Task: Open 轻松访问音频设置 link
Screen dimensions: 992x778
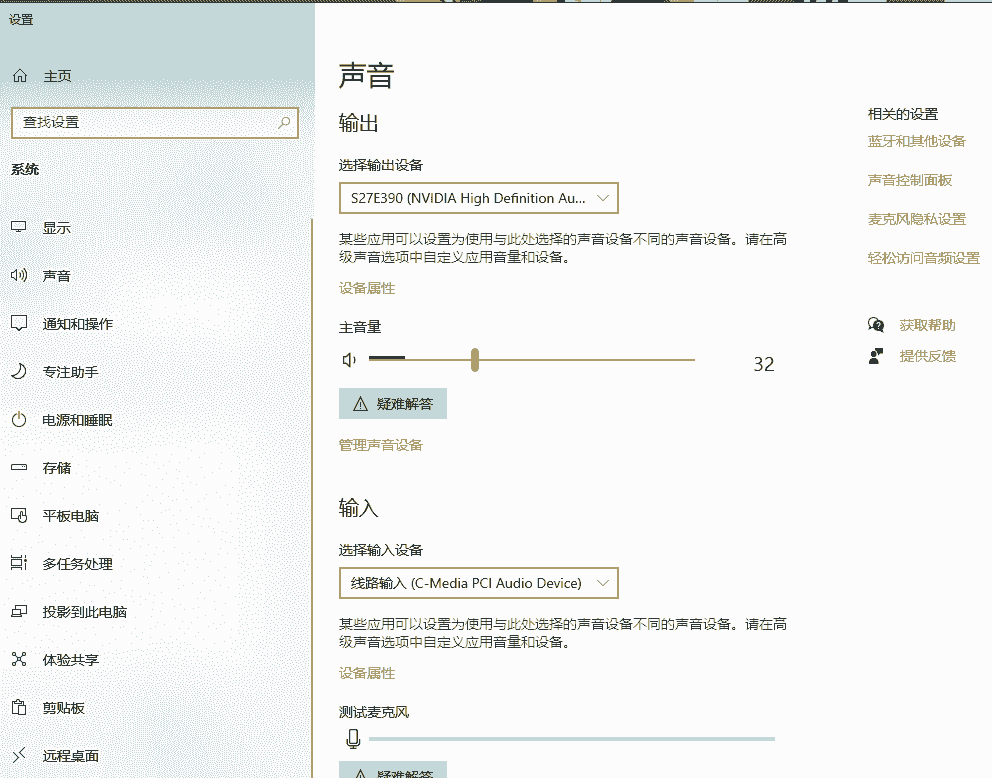Action: click(924, 258)
